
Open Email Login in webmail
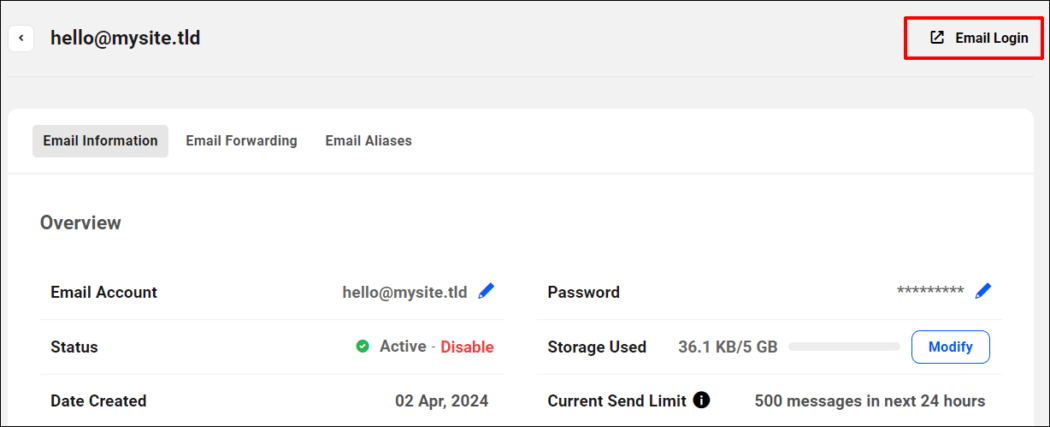pos(978,38)
